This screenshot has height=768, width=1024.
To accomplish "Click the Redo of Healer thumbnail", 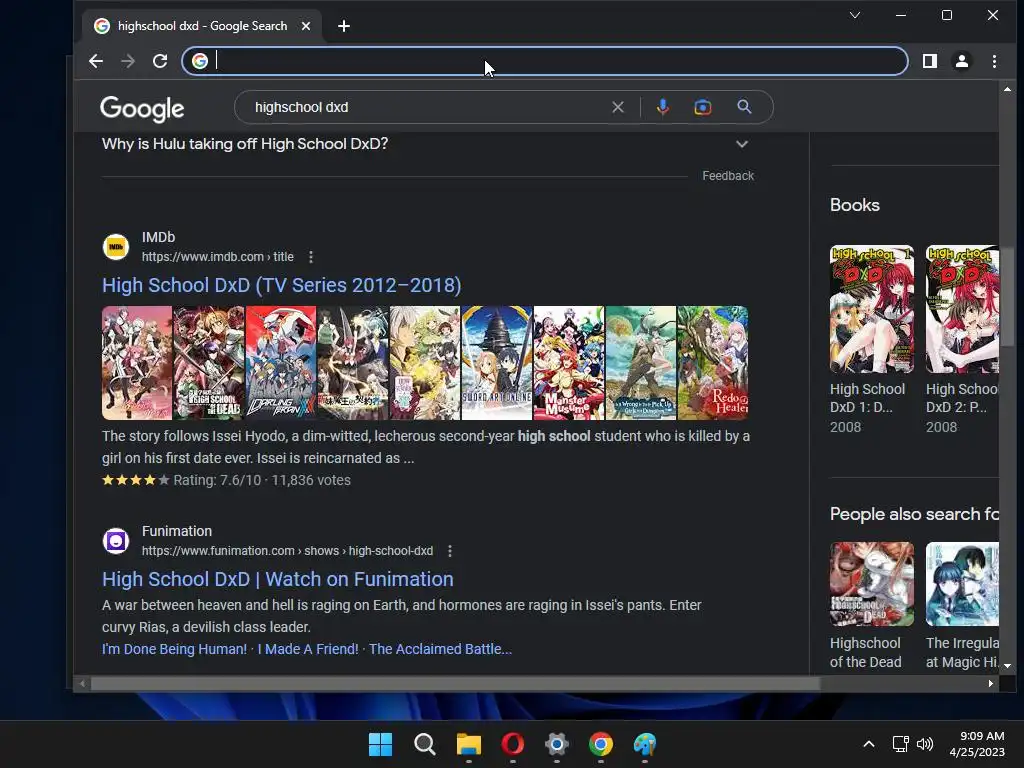I will click(713, 363).
